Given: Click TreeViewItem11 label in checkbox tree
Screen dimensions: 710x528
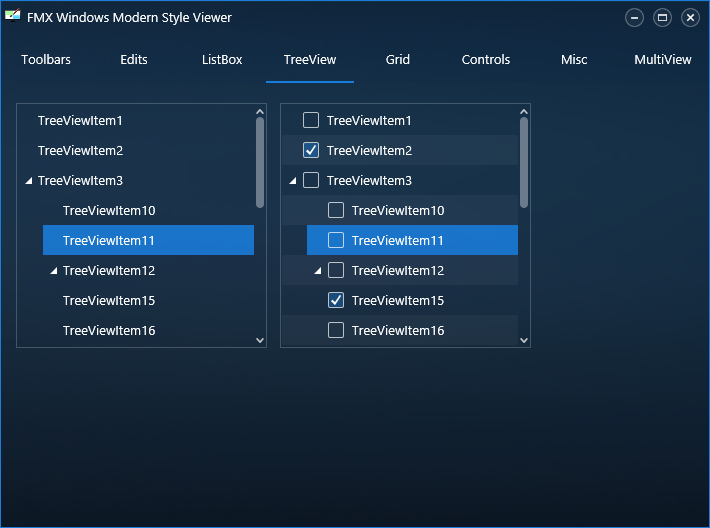Looking at the screenshot, I should click(x=398, y=240).
